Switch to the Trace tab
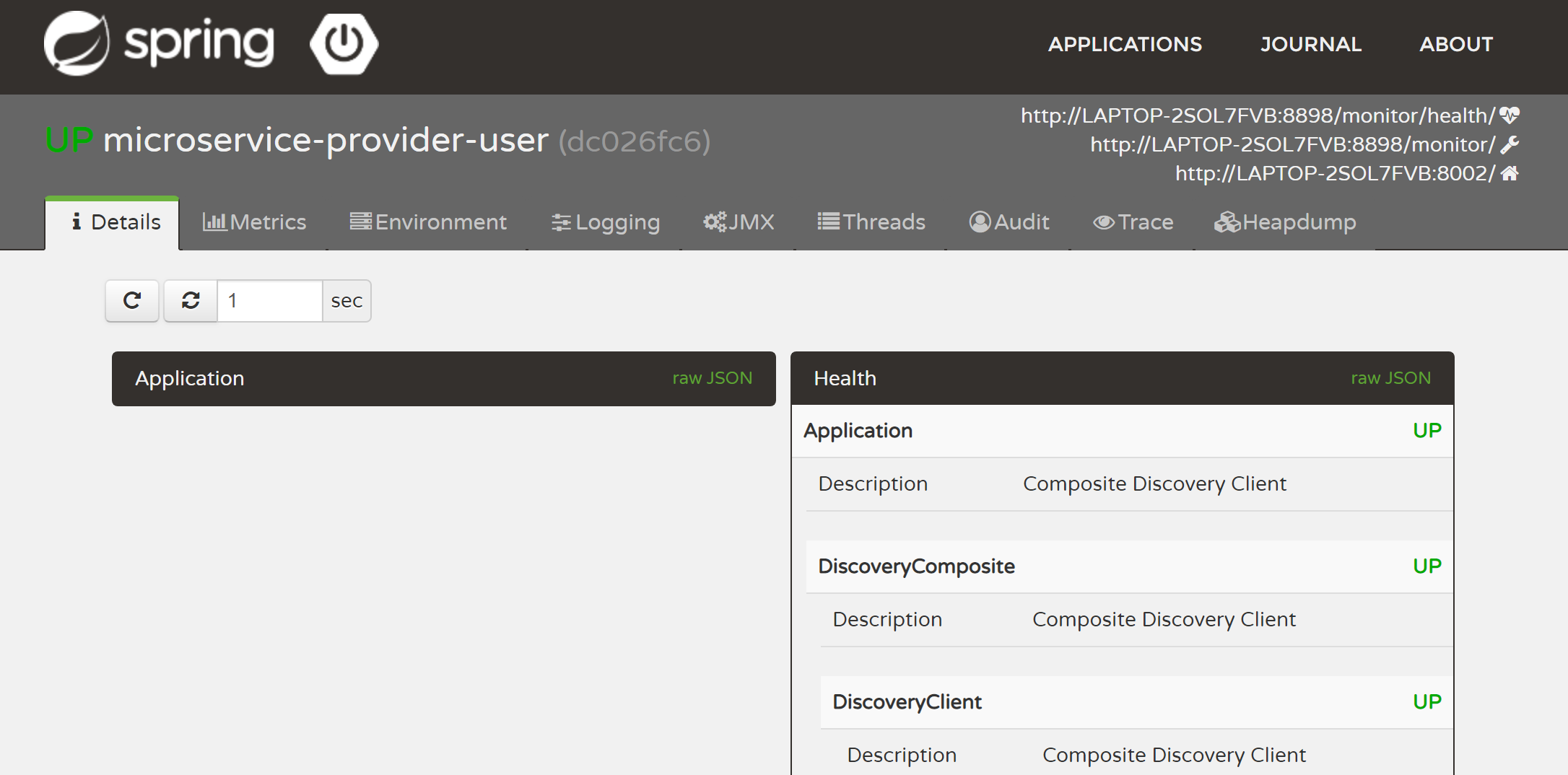Viewport: 1568px width, 775px height. click(1133, 222)
